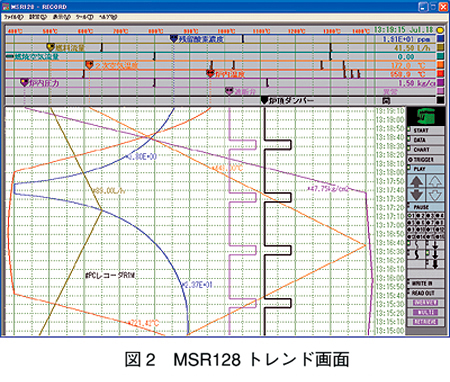Click the #PCレコーダRIM chart annotation
Image resolution: width=450 pixels, height=382 pixels.
click(110, 275)
